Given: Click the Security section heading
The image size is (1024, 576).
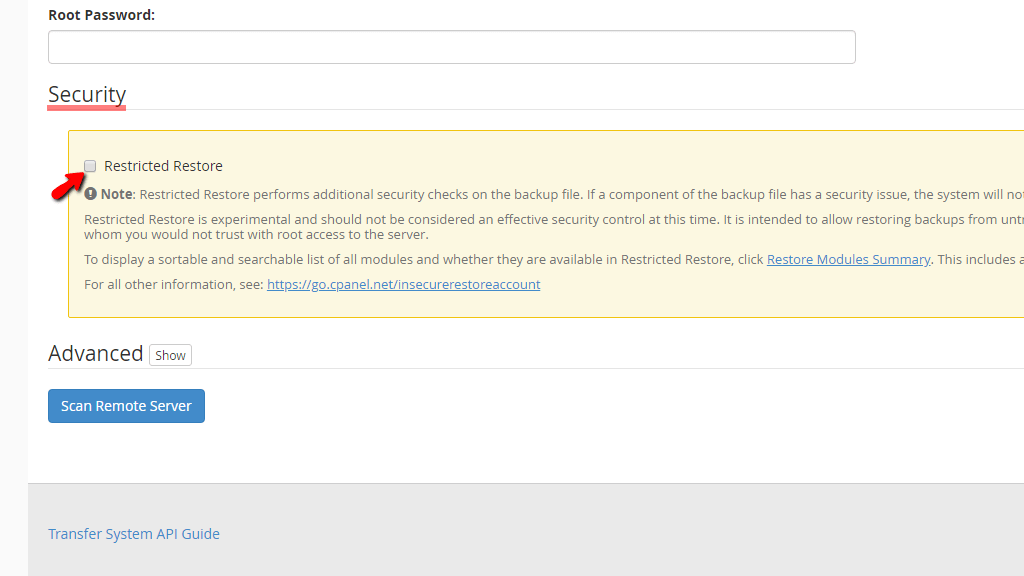Looking at the screenshot, I should tap(87, 95).
